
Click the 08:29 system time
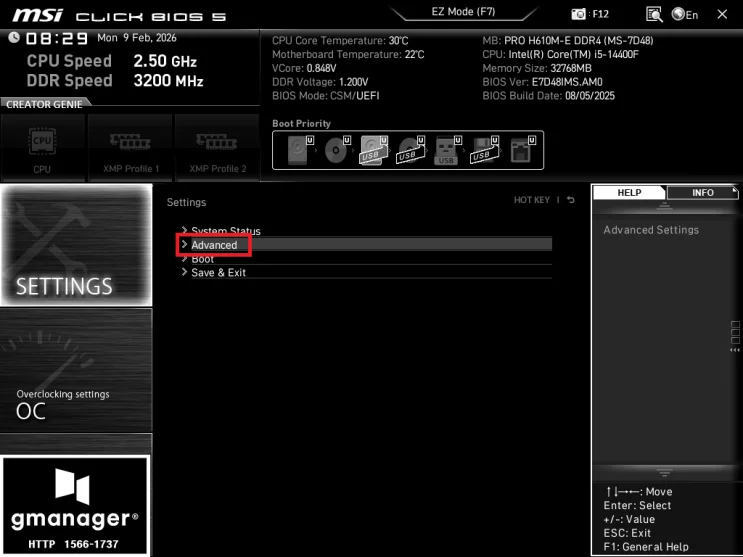(x=57, y=38)
